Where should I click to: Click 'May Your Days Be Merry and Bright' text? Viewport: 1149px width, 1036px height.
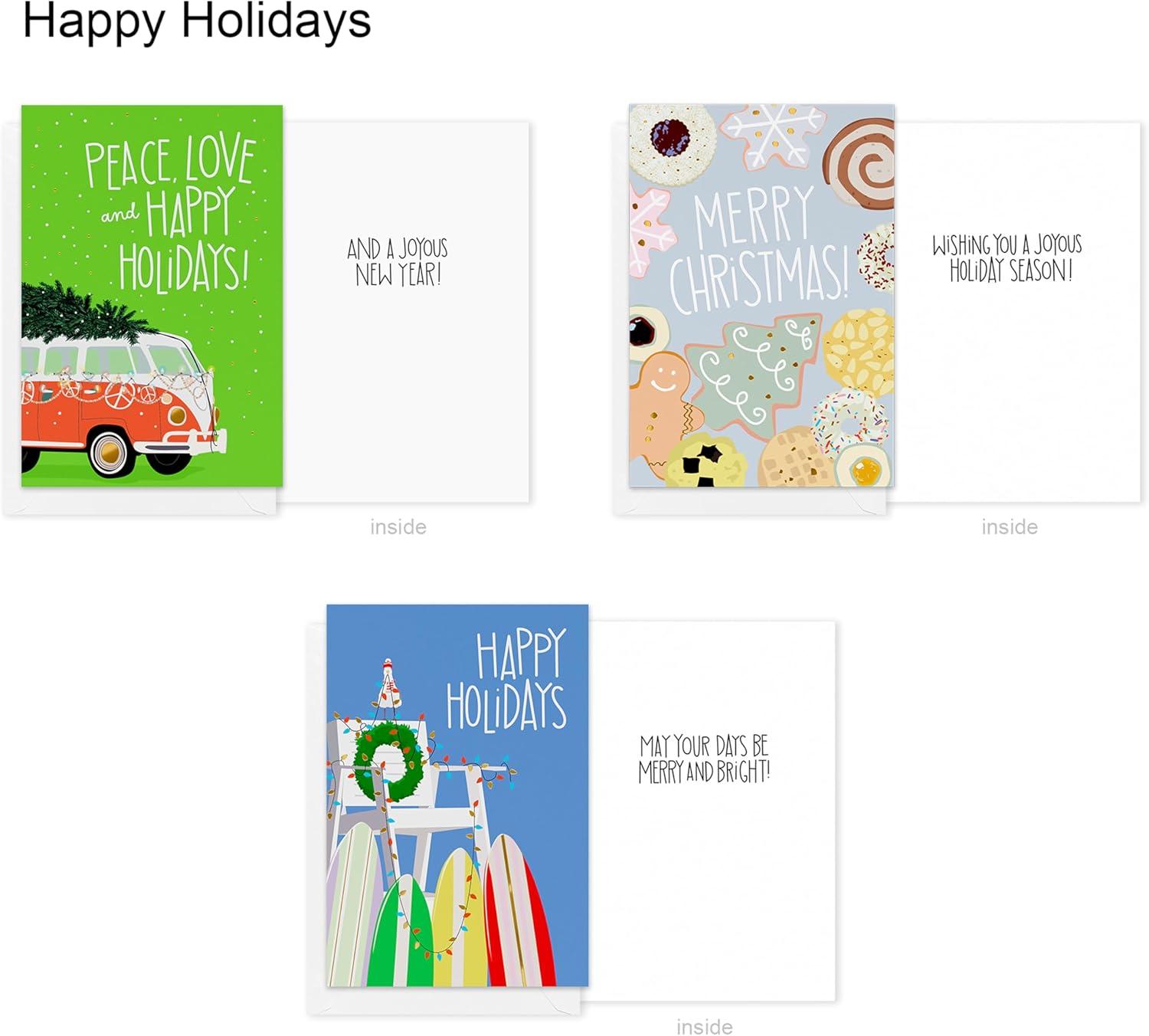point(704,759)
